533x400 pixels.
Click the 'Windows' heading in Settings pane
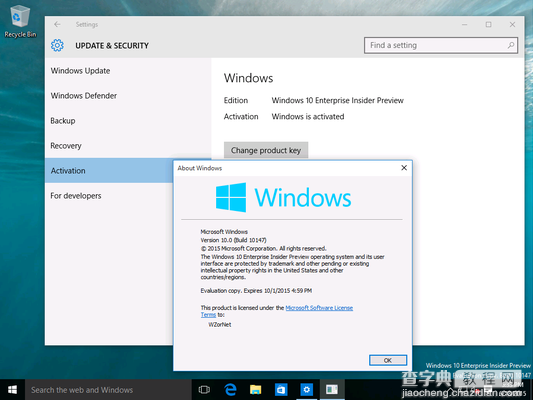[248, 78]
